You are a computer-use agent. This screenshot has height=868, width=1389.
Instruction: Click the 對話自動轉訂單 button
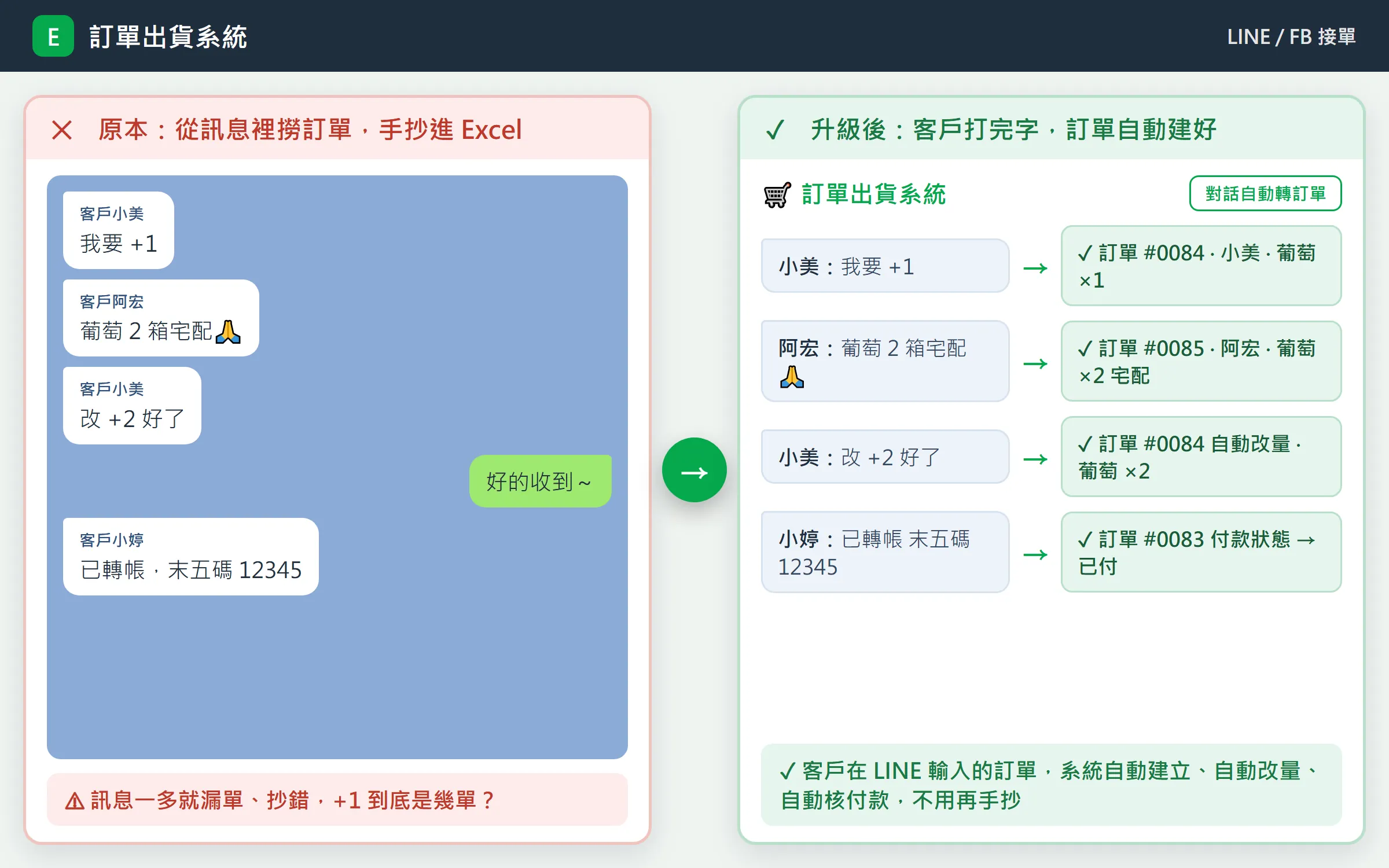(x=1265, y=193)
